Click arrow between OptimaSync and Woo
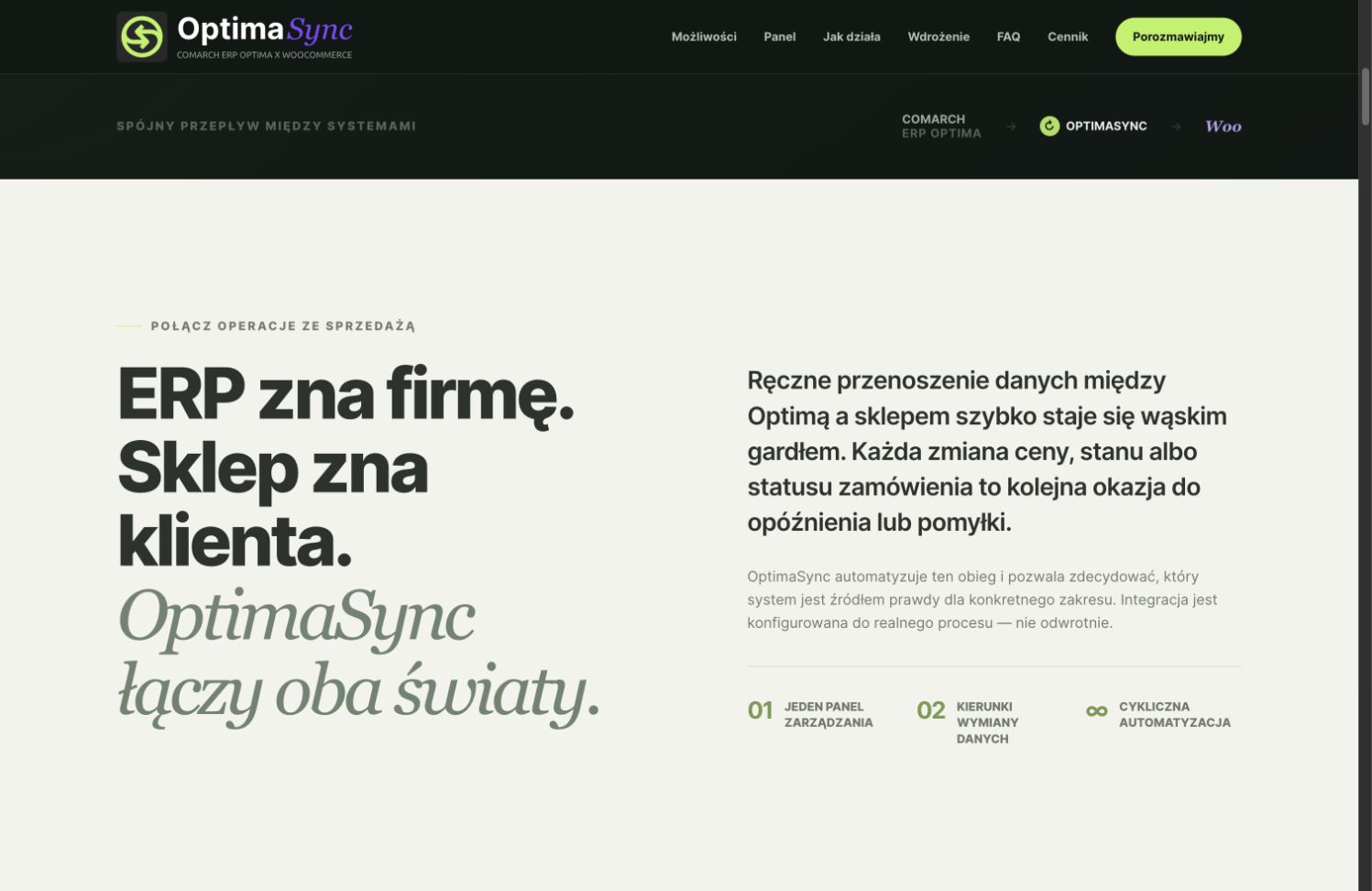Image resolution: width=1372 pixels, height=891 pixels. point(1176,126)
